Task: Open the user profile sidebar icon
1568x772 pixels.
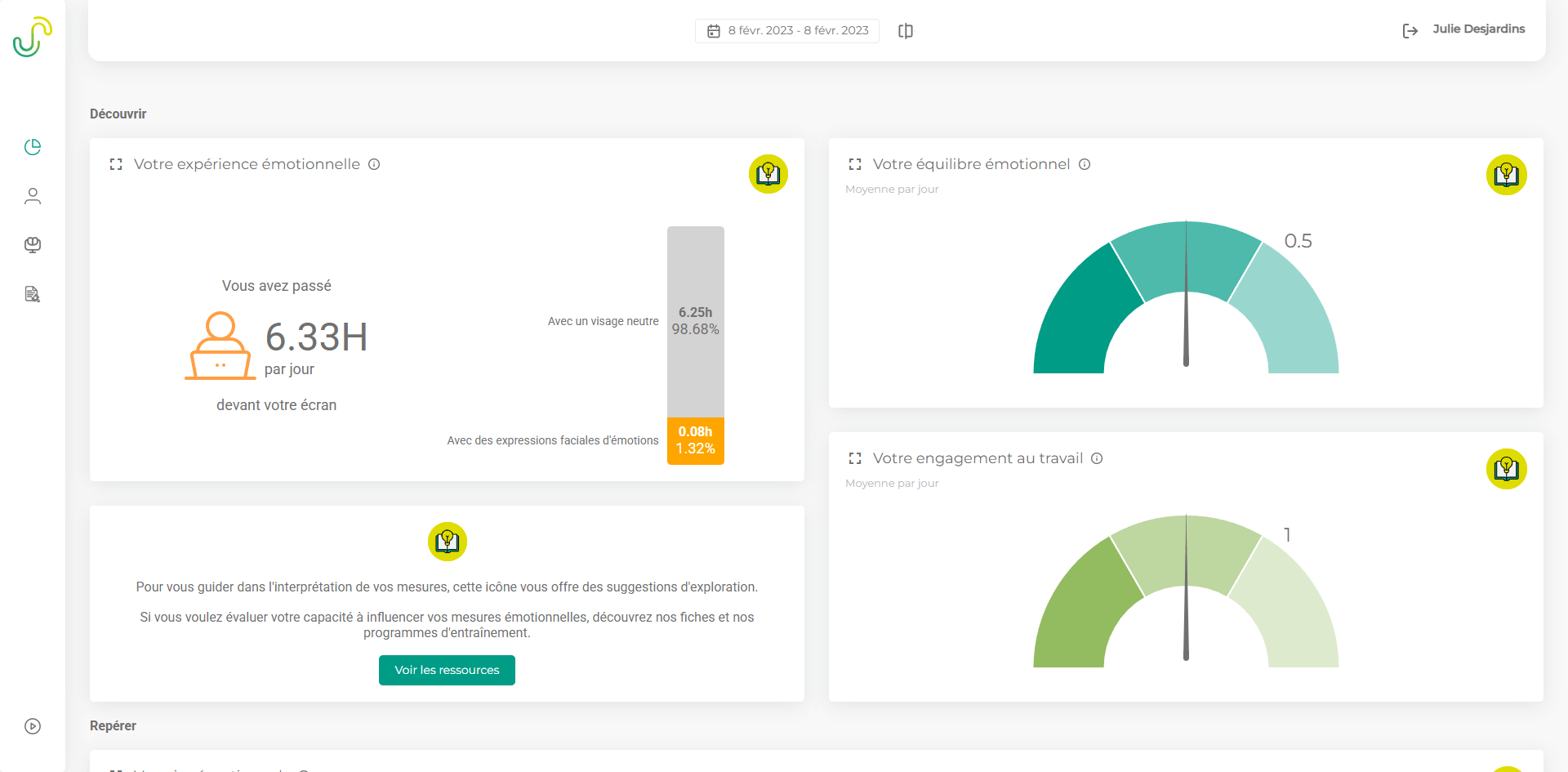Action: point(33,196)
